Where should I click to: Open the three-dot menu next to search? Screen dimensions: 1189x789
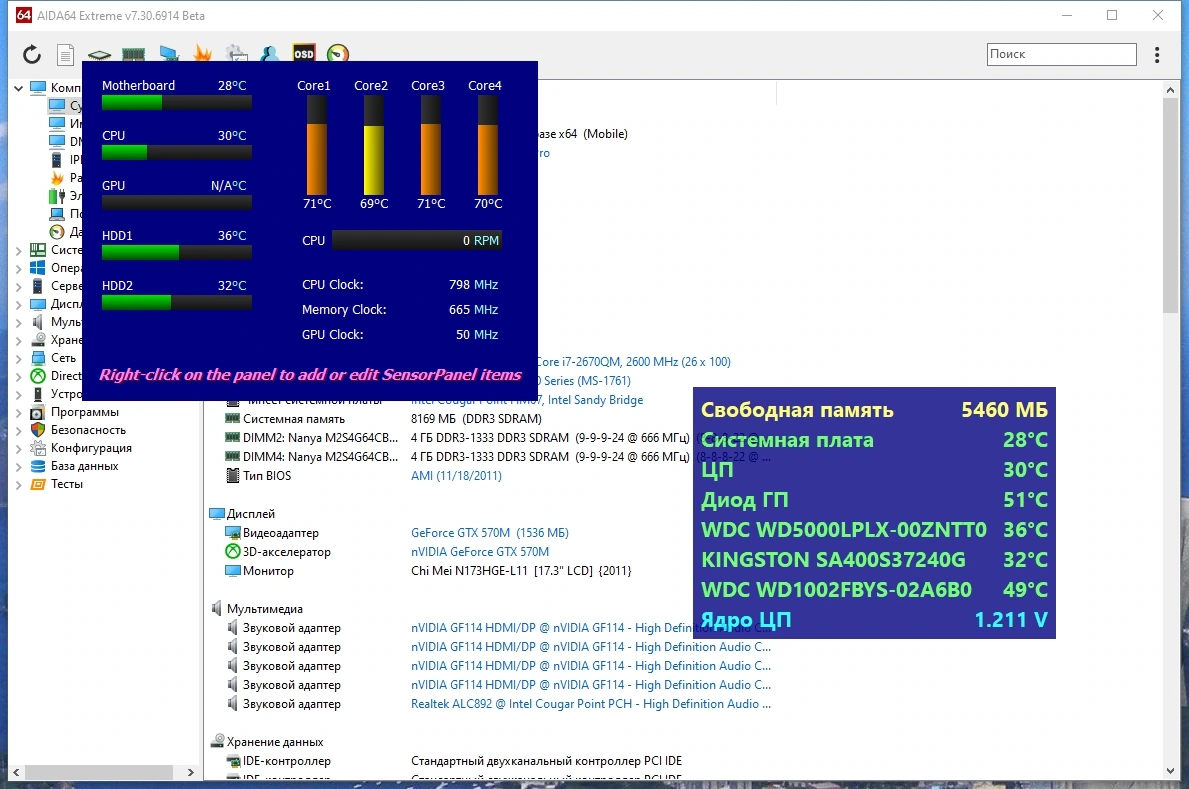[1156, 55]
